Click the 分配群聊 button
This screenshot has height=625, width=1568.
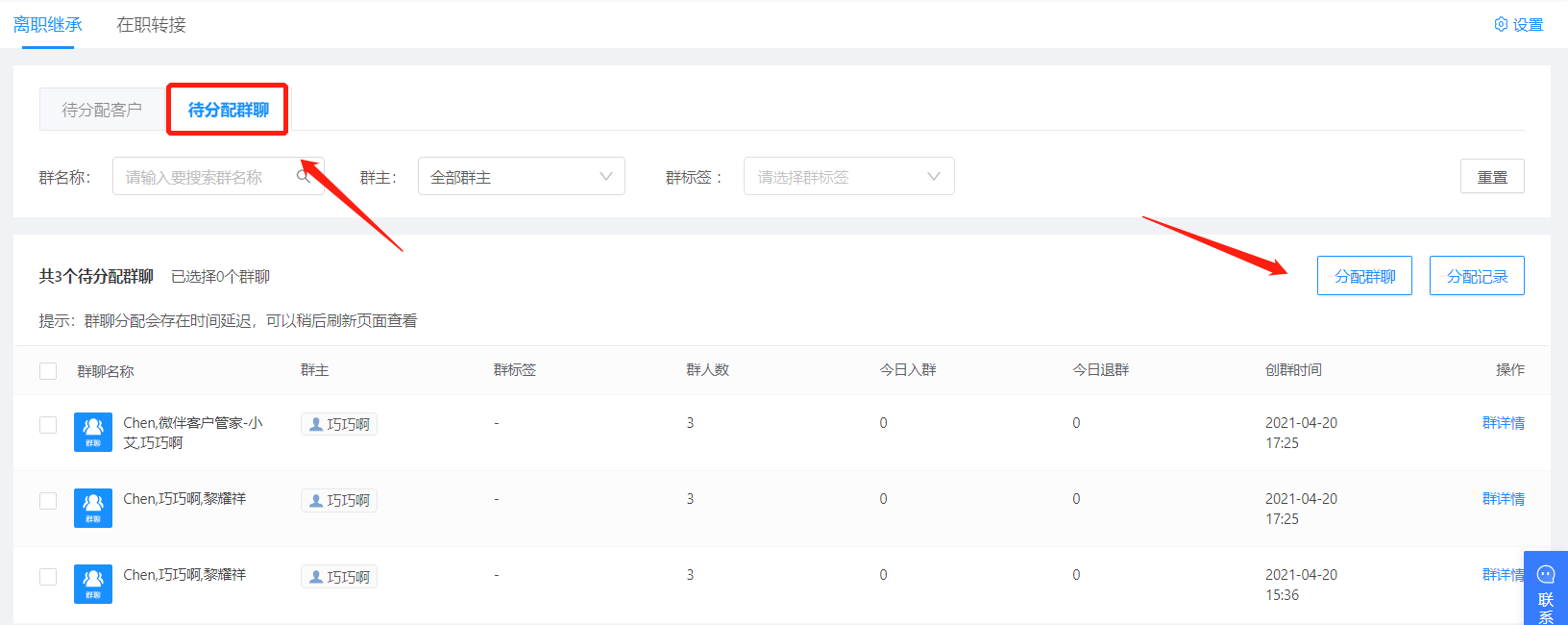pyautogui.click(x=1364, y=276)
